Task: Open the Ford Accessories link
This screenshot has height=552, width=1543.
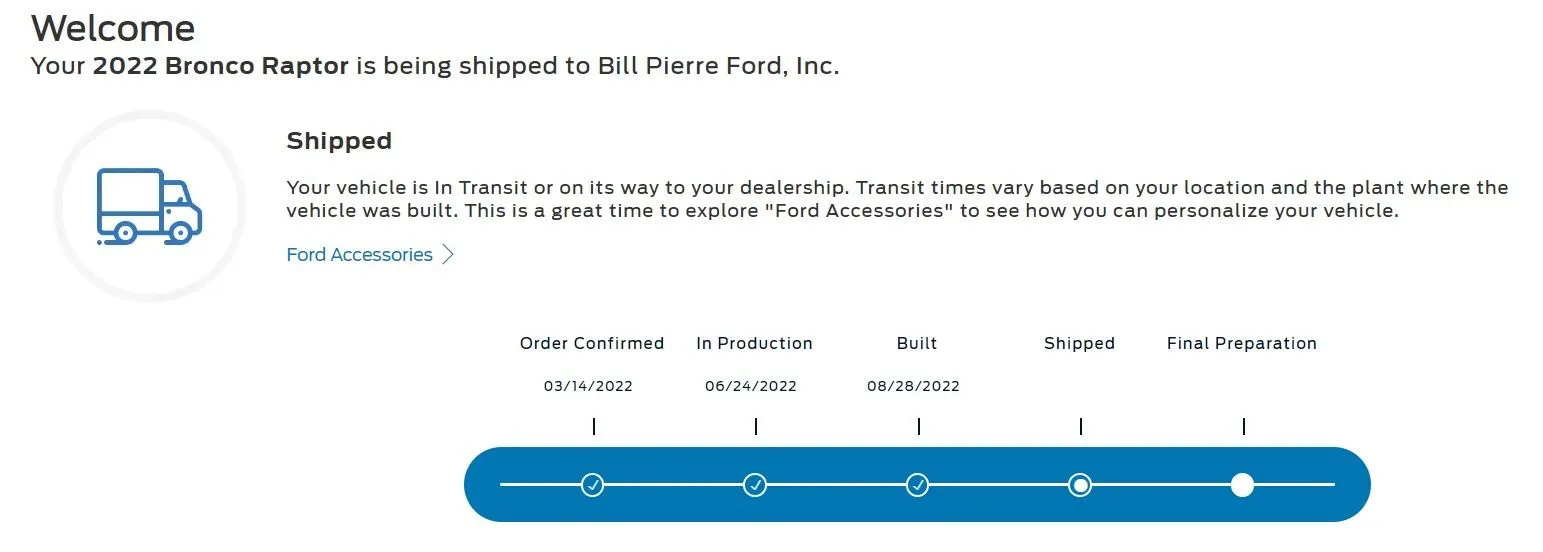Action: coord(359,255)
